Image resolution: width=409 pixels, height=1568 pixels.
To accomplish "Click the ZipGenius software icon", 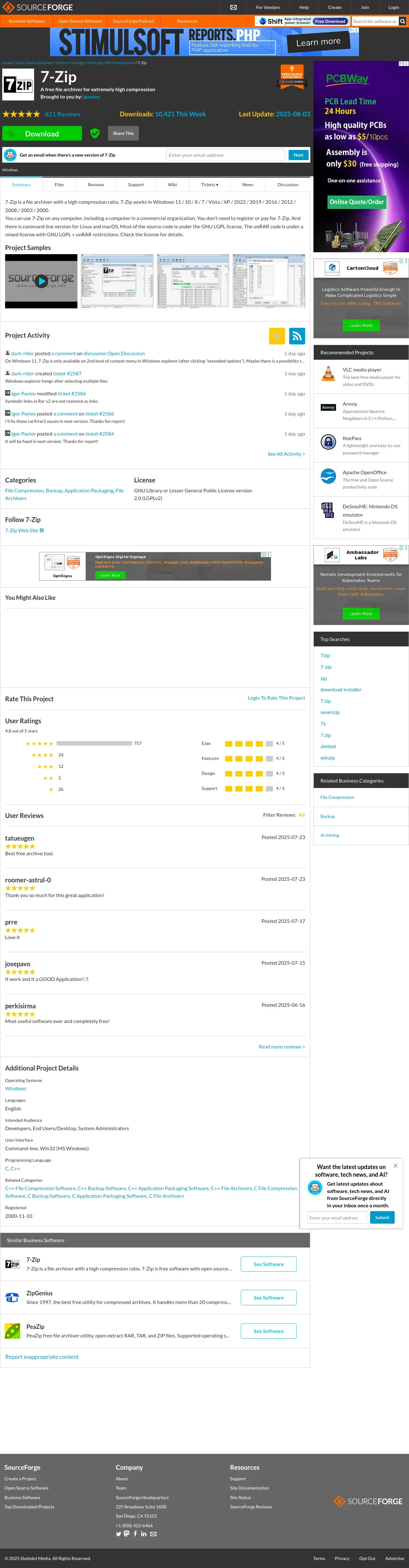I will coord(12,1297).
